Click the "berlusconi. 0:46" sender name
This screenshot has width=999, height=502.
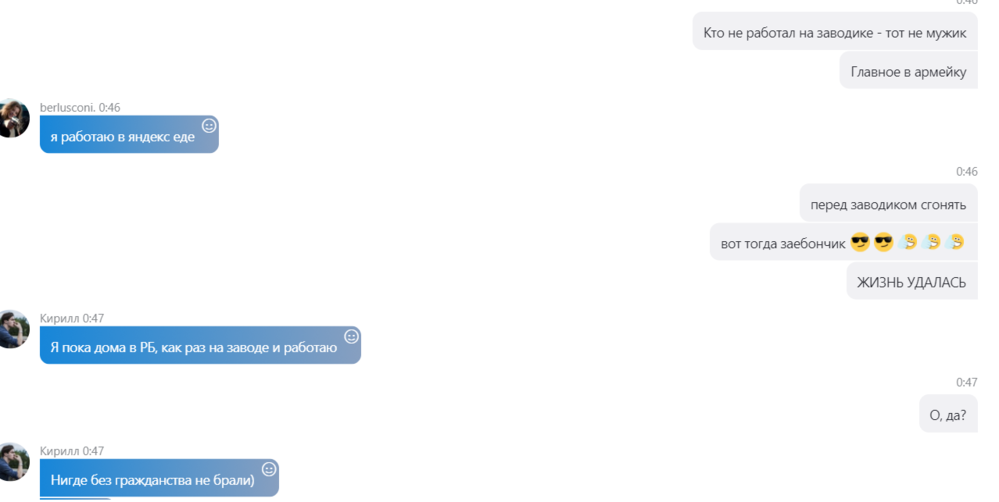[x=80, y=107]
